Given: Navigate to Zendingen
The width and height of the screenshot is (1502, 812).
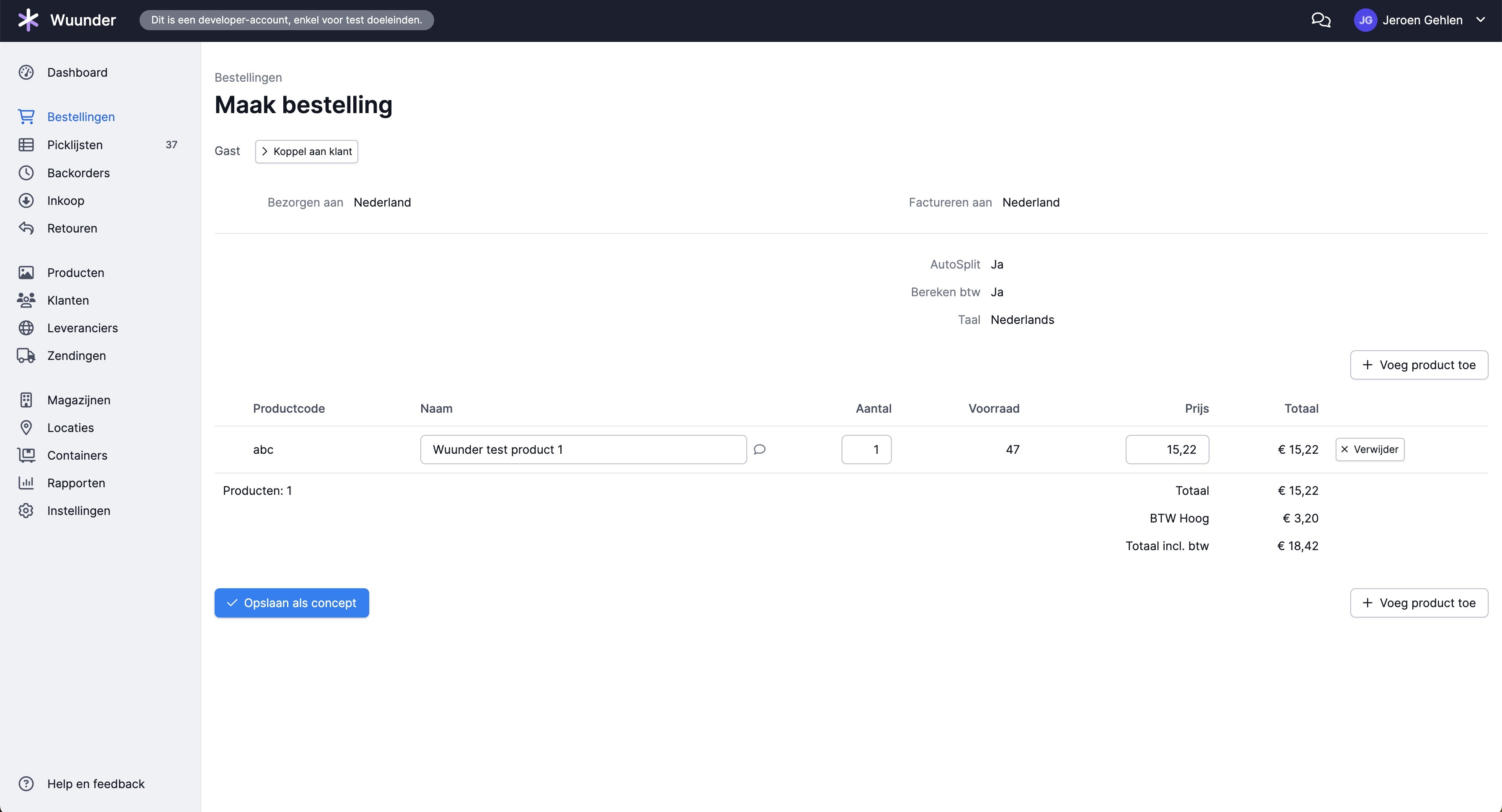Looking at the screenshot, I should [76, 356].
